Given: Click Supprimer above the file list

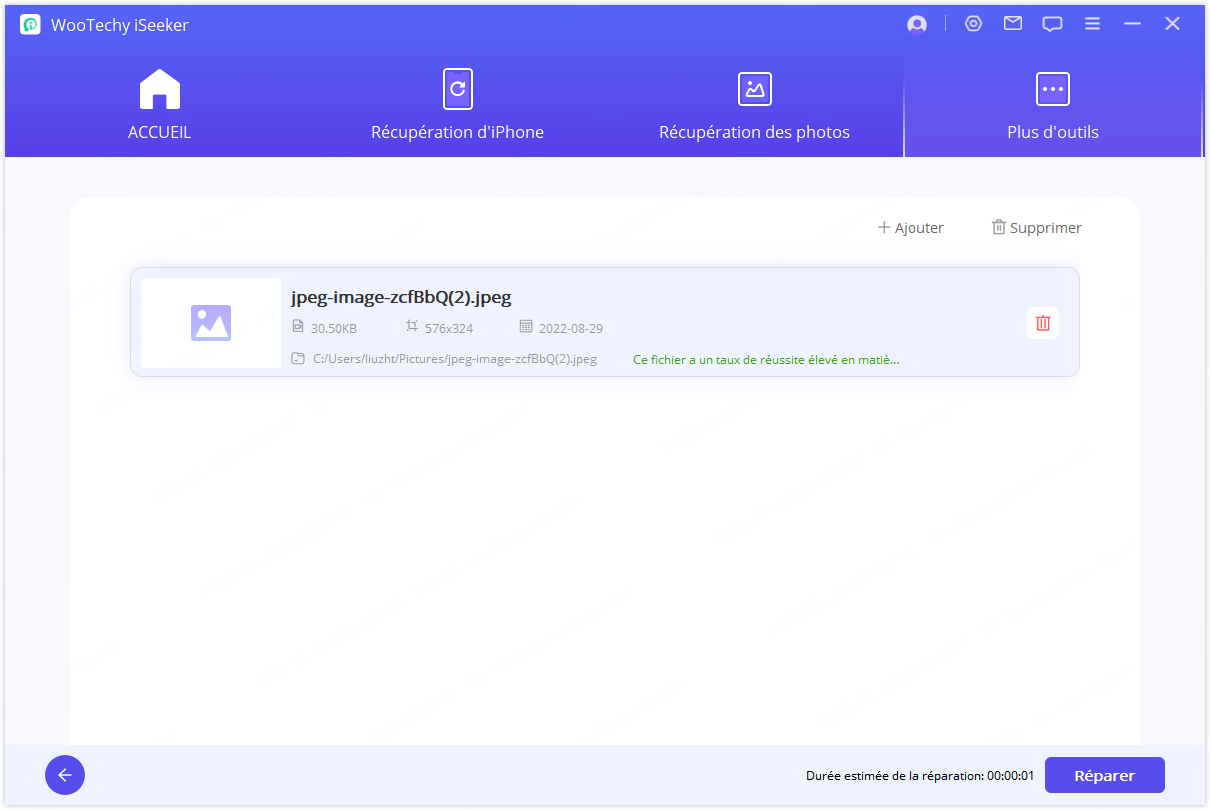Looking at the screenshot, I should tap(1036, 228).
